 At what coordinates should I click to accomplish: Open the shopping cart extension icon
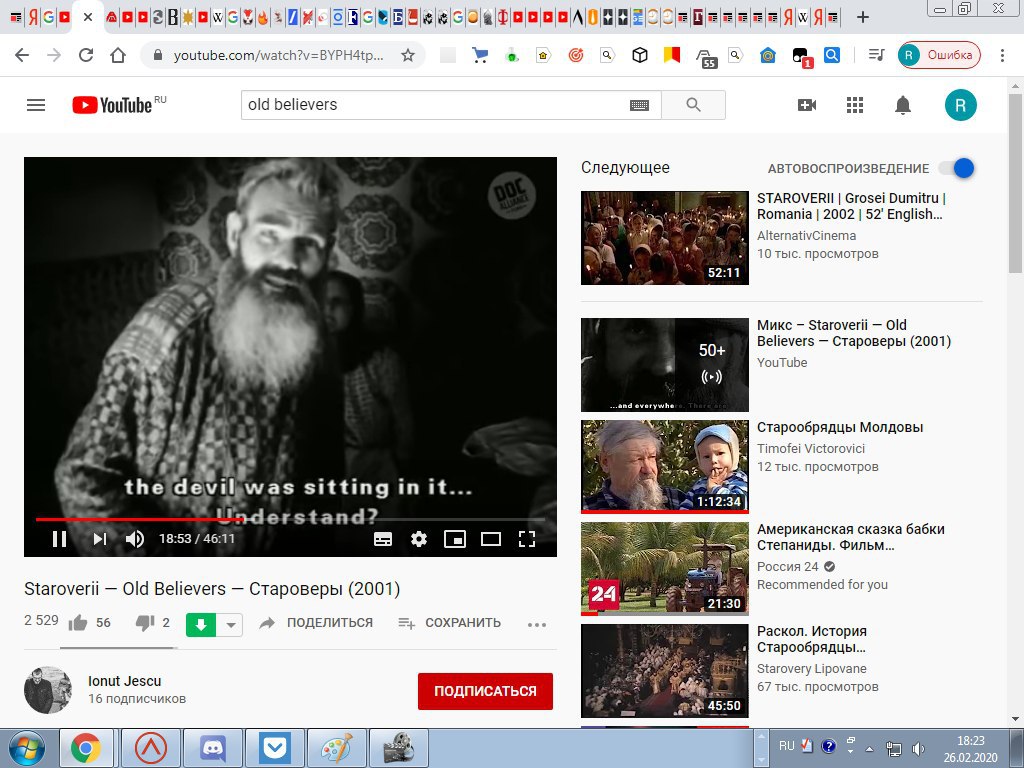(480, 56)
